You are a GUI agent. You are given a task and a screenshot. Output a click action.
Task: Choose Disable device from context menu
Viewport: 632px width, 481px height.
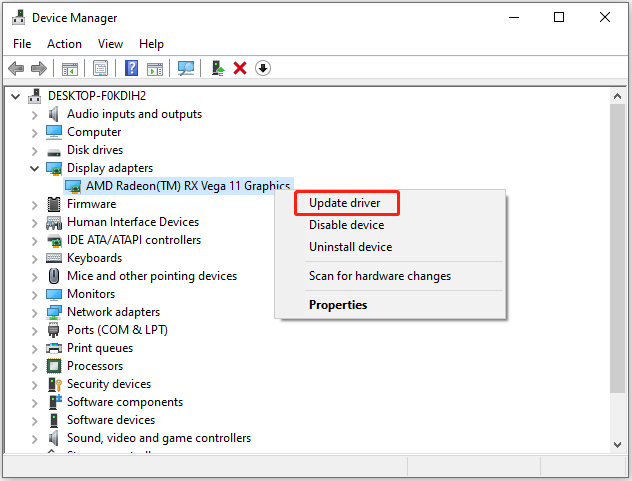click(347, 225)
